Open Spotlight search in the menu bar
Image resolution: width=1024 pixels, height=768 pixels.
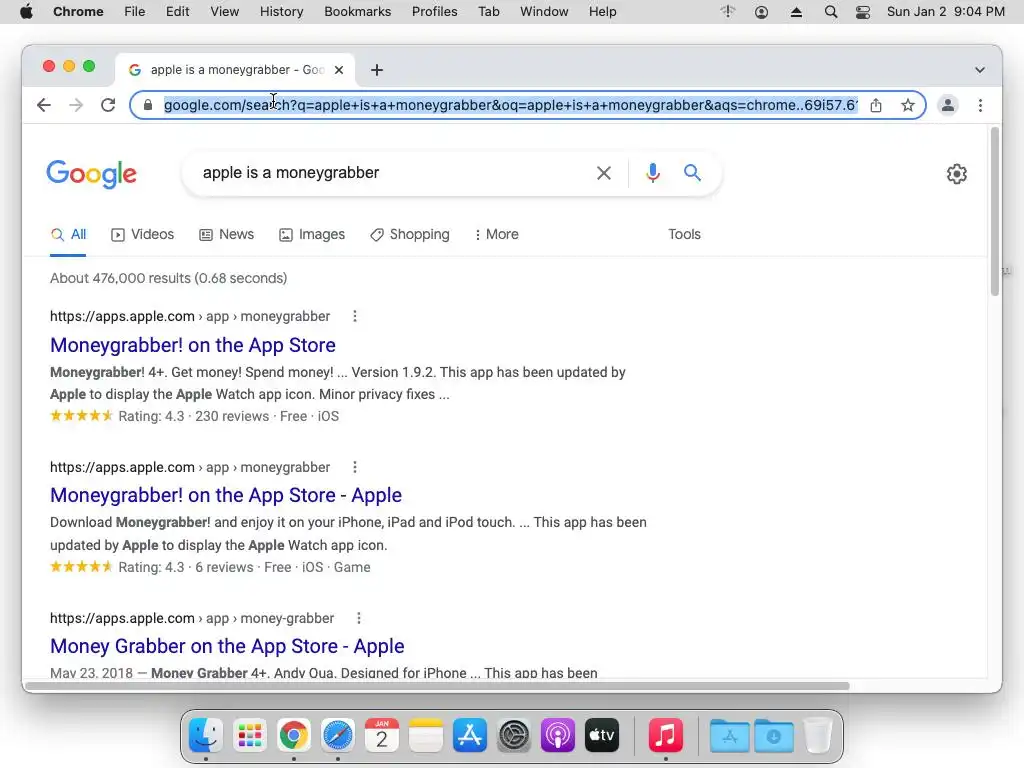pos(831,12)
